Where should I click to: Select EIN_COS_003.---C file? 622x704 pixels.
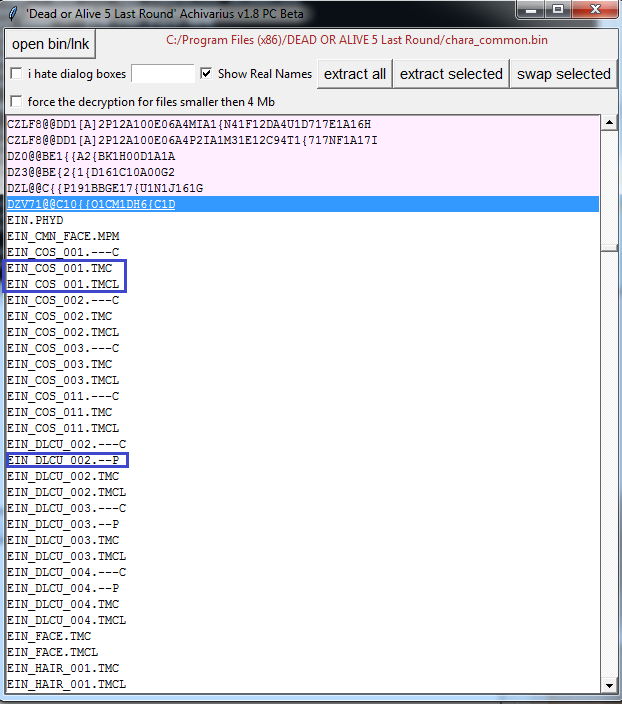pos(303,348)
